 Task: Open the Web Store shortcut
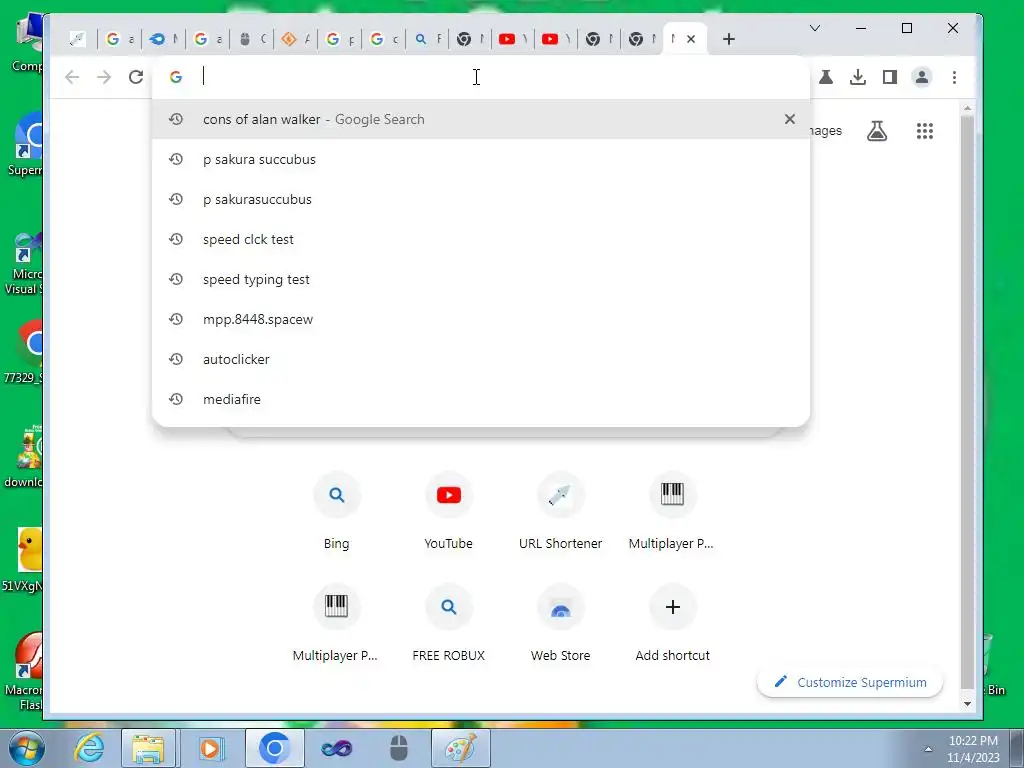(x=560, y=624)
